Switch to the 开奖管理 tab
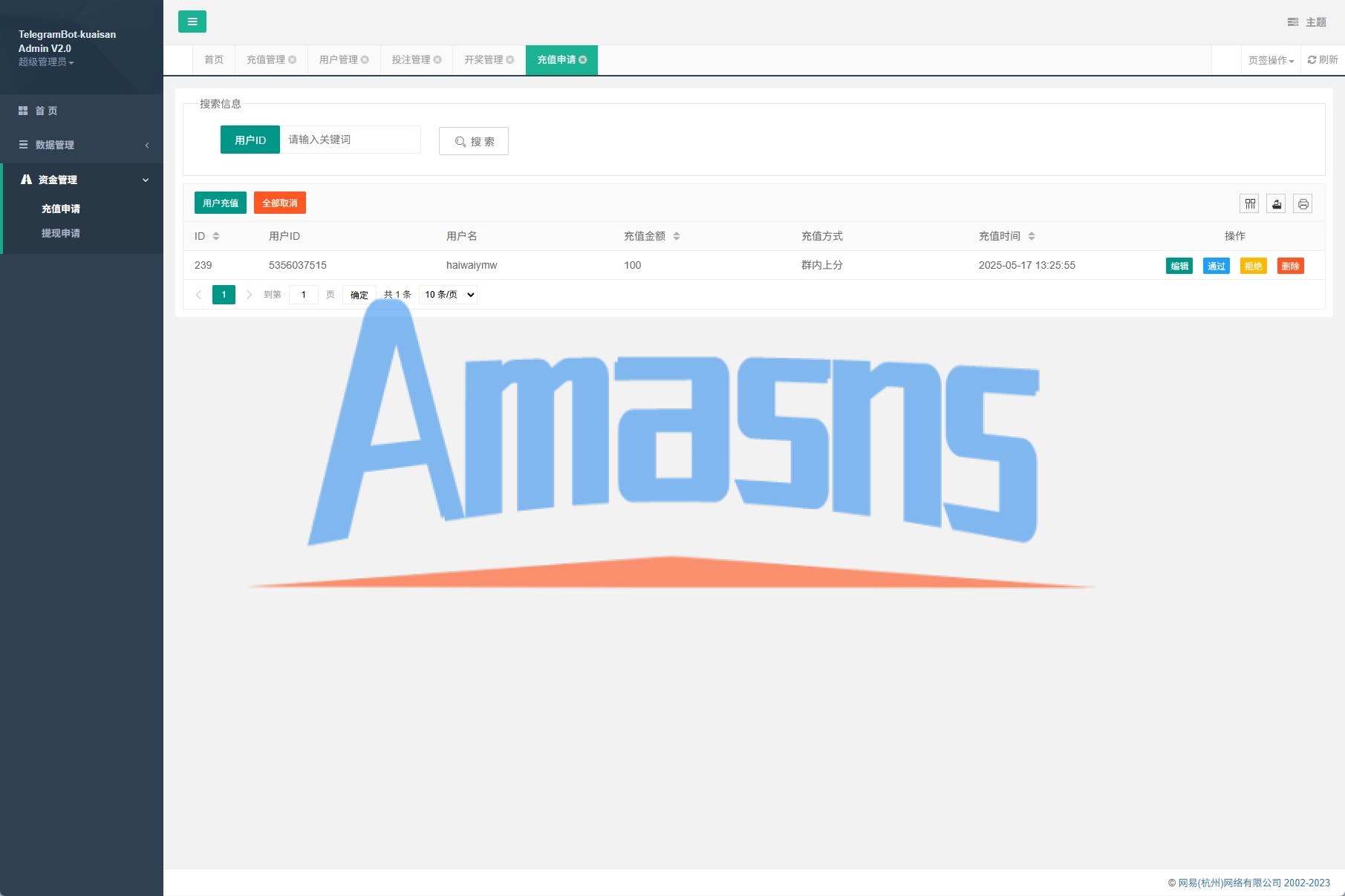 point(484,59)
